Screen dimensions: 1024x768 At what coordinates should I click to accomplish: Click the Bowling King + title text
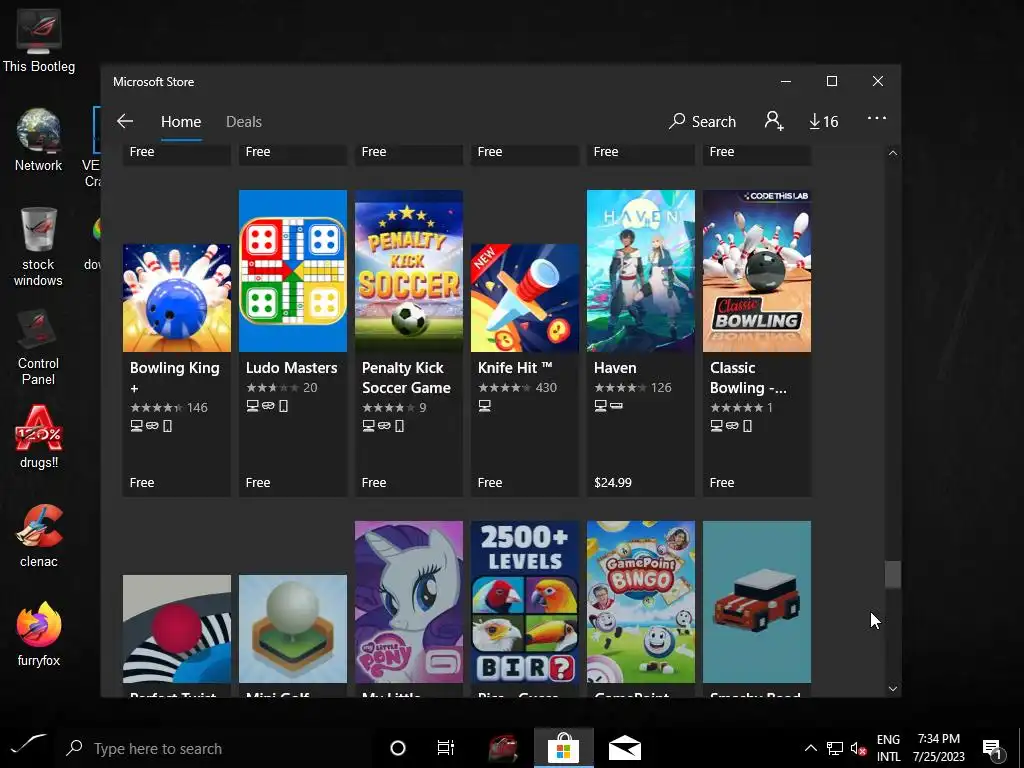[x=174, y=377]
